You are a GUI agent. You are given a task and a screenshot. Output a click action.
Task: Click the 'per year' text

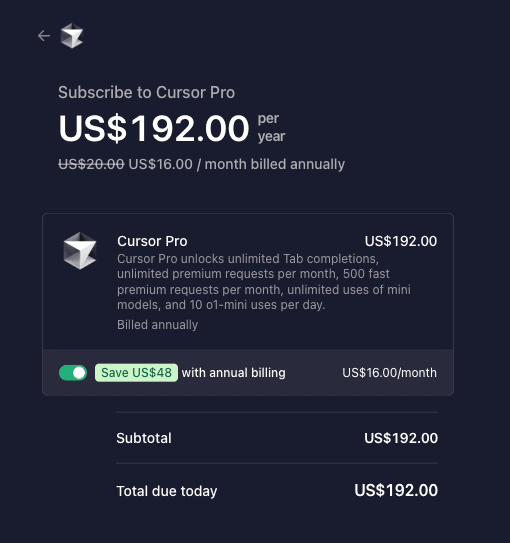271,127
